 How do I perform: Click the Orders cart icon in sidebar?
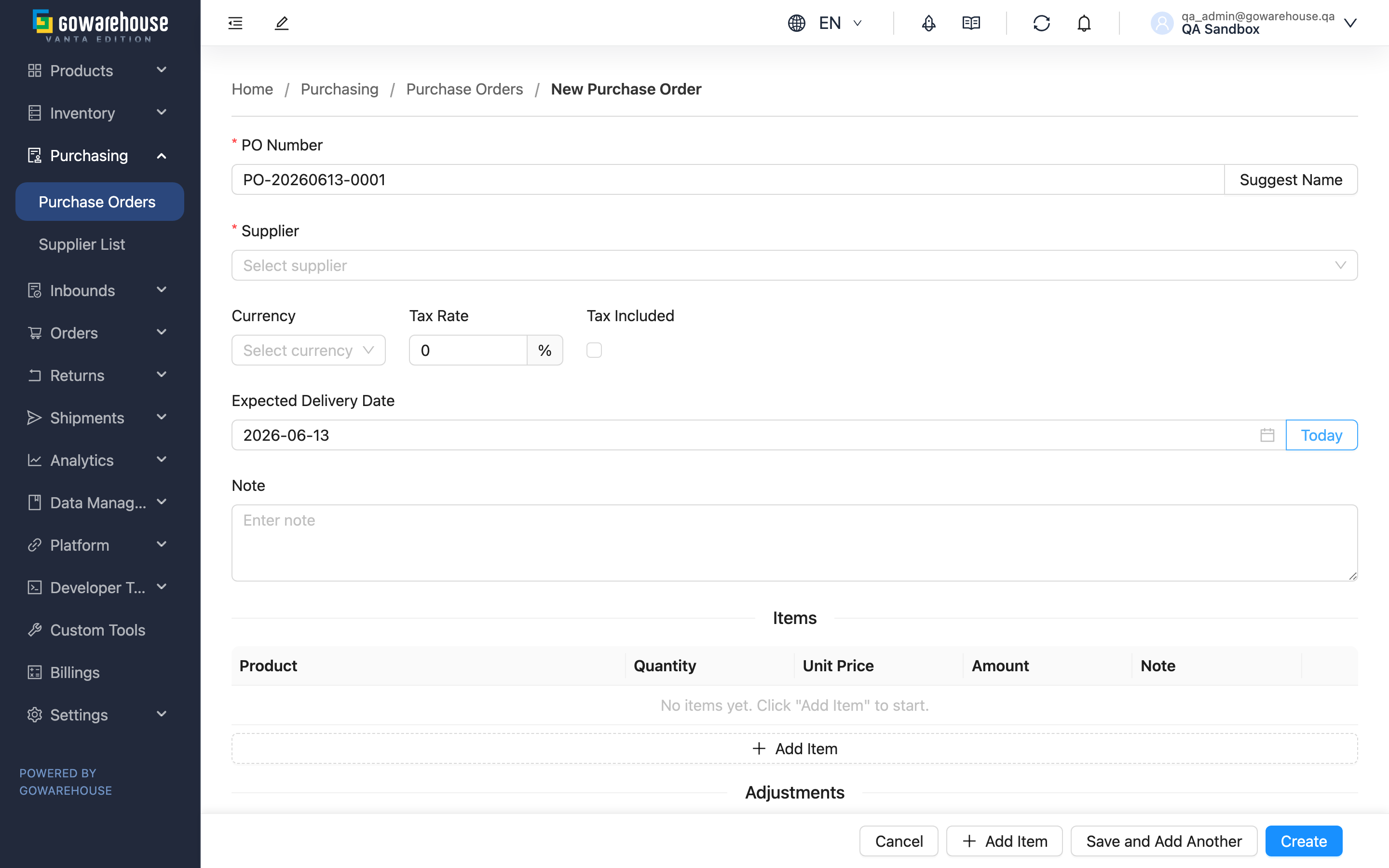[35, 333]
